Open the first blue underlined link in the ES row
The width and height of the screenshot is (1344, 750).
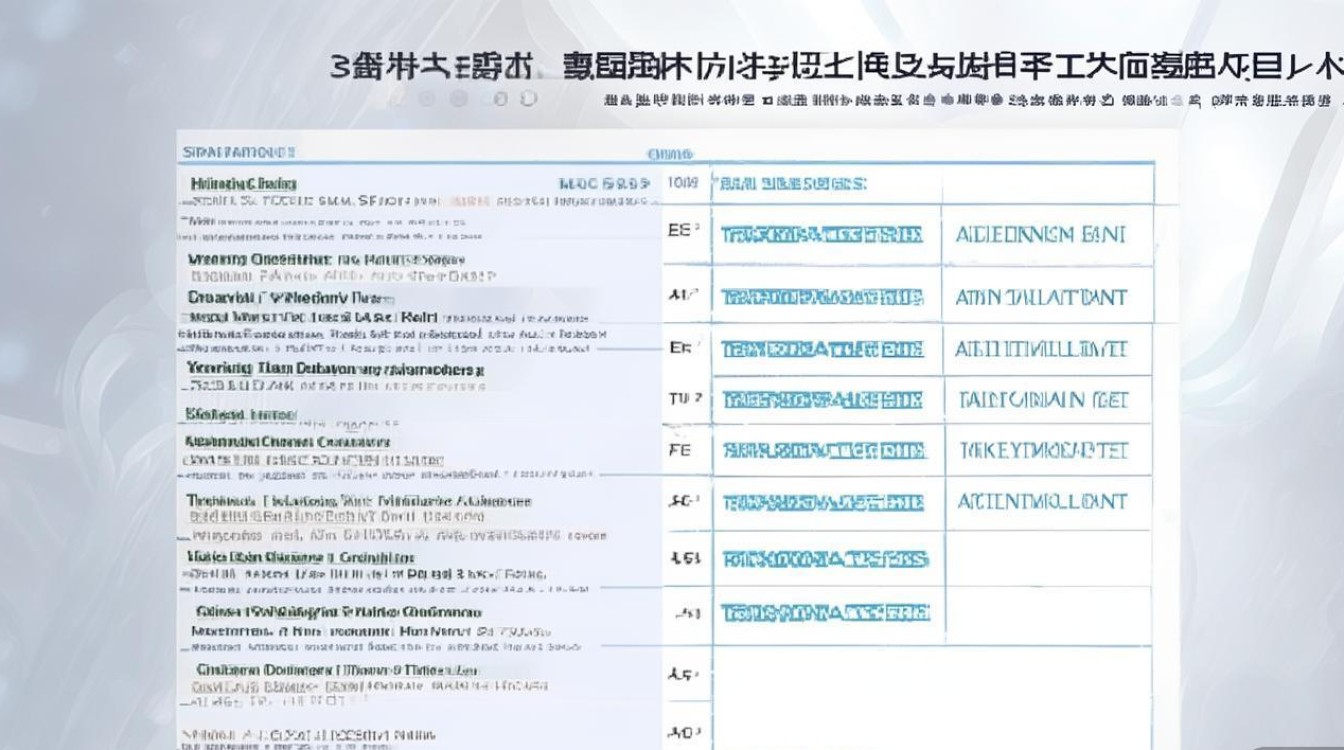(x=824, y=236)
